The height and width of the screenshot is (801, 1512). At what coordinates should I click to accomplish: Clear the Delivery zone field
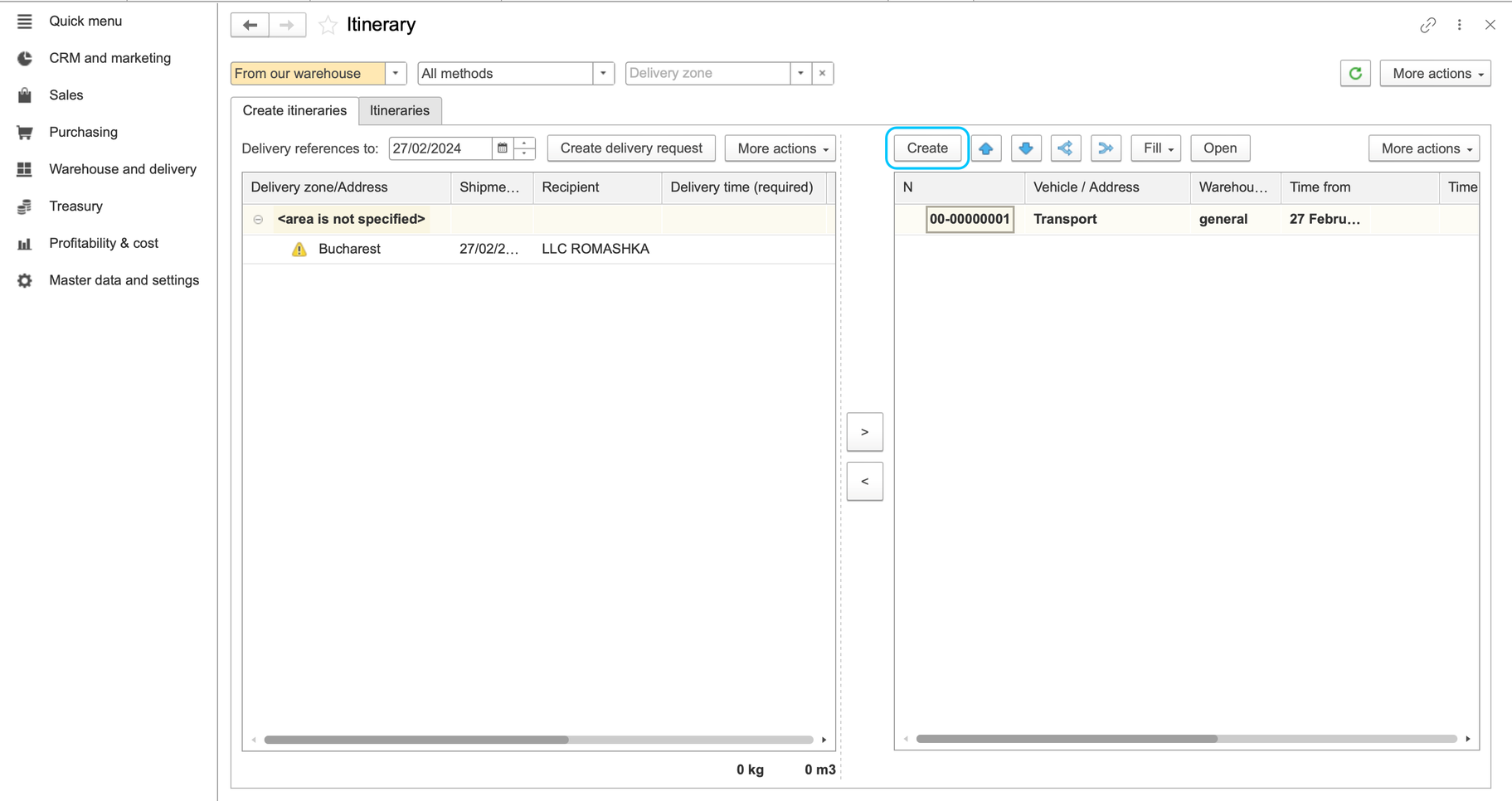[x=822, y=73]
